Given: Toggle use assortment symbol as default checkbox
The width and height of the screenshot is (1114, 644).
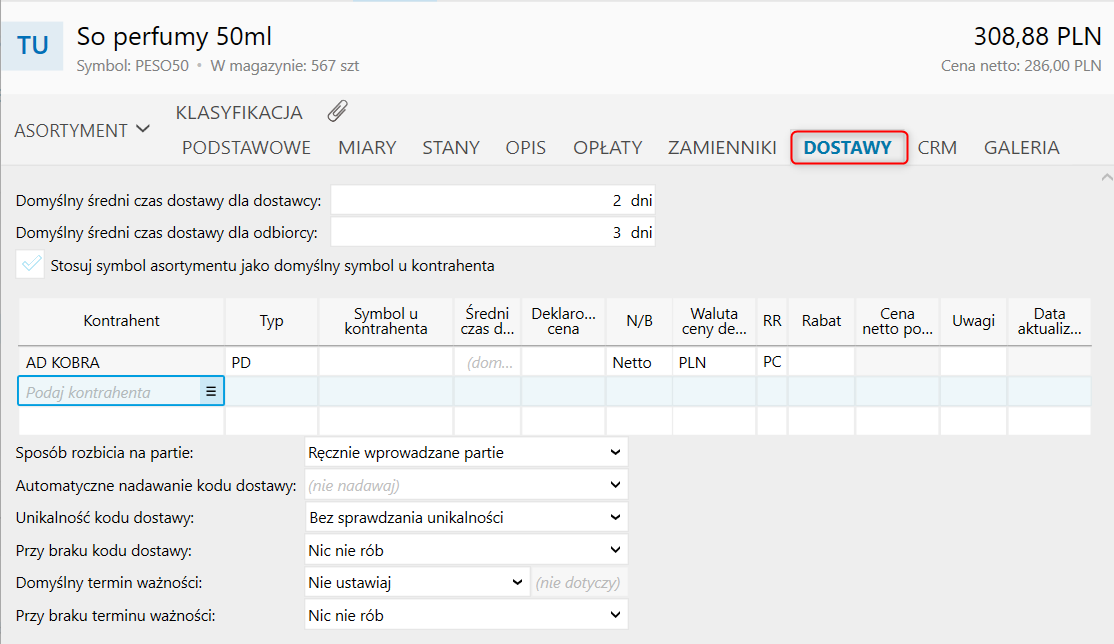Looking at the screenshot, I should click(32, 265).
